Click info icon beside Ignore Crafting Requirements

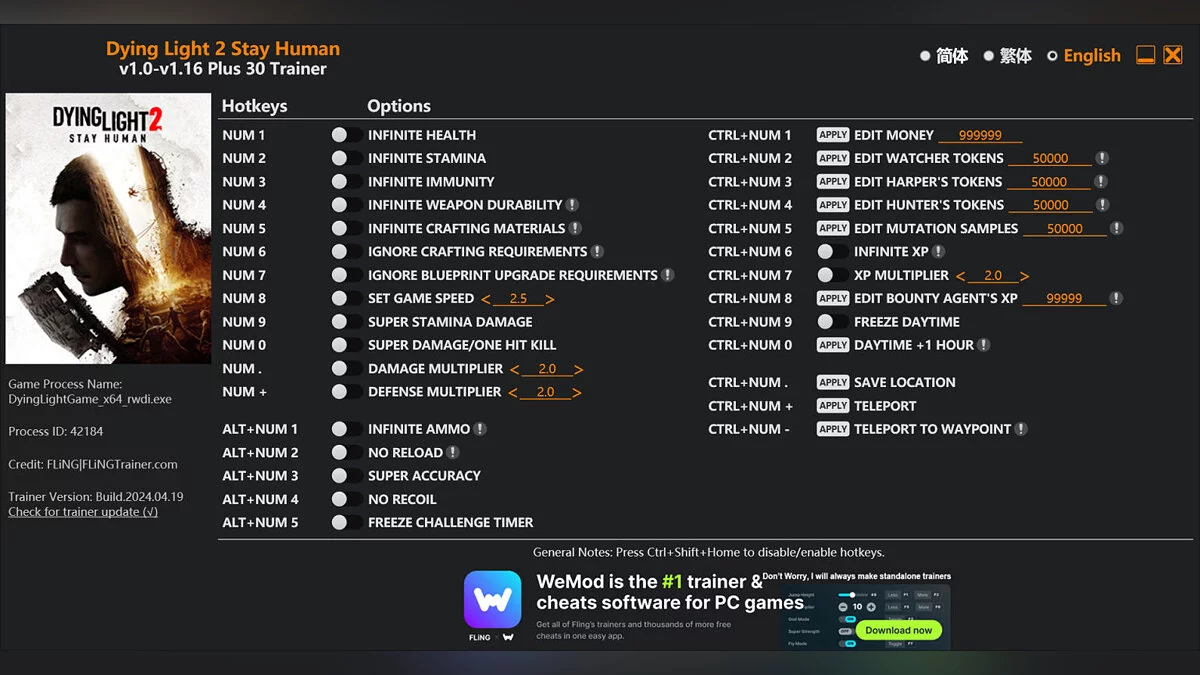click(597, 252)
